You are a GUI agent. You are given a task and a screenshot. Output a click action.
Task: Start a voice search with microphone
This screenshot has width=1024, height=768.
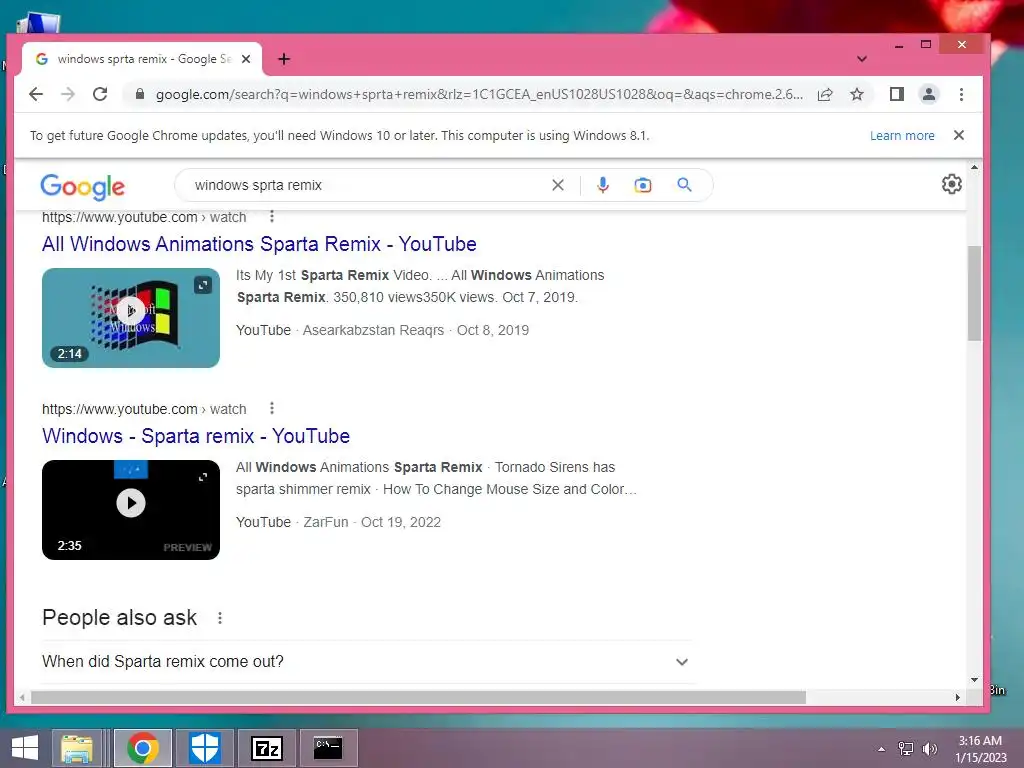pos(603,185)
